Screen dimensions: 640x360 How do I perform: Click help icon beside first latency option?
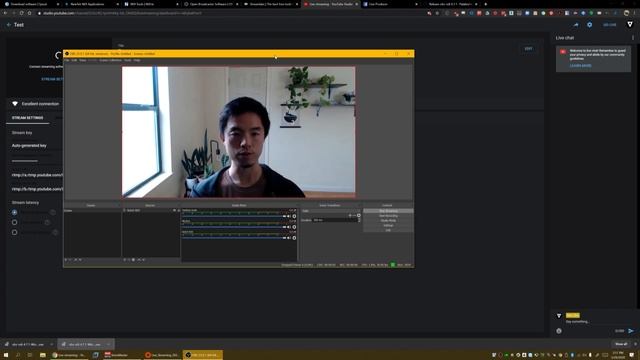click(x=53, y=212)
